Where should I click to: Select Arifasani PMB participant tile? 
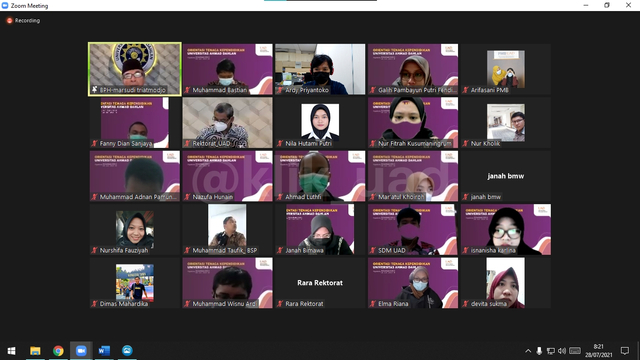(506, 69)
